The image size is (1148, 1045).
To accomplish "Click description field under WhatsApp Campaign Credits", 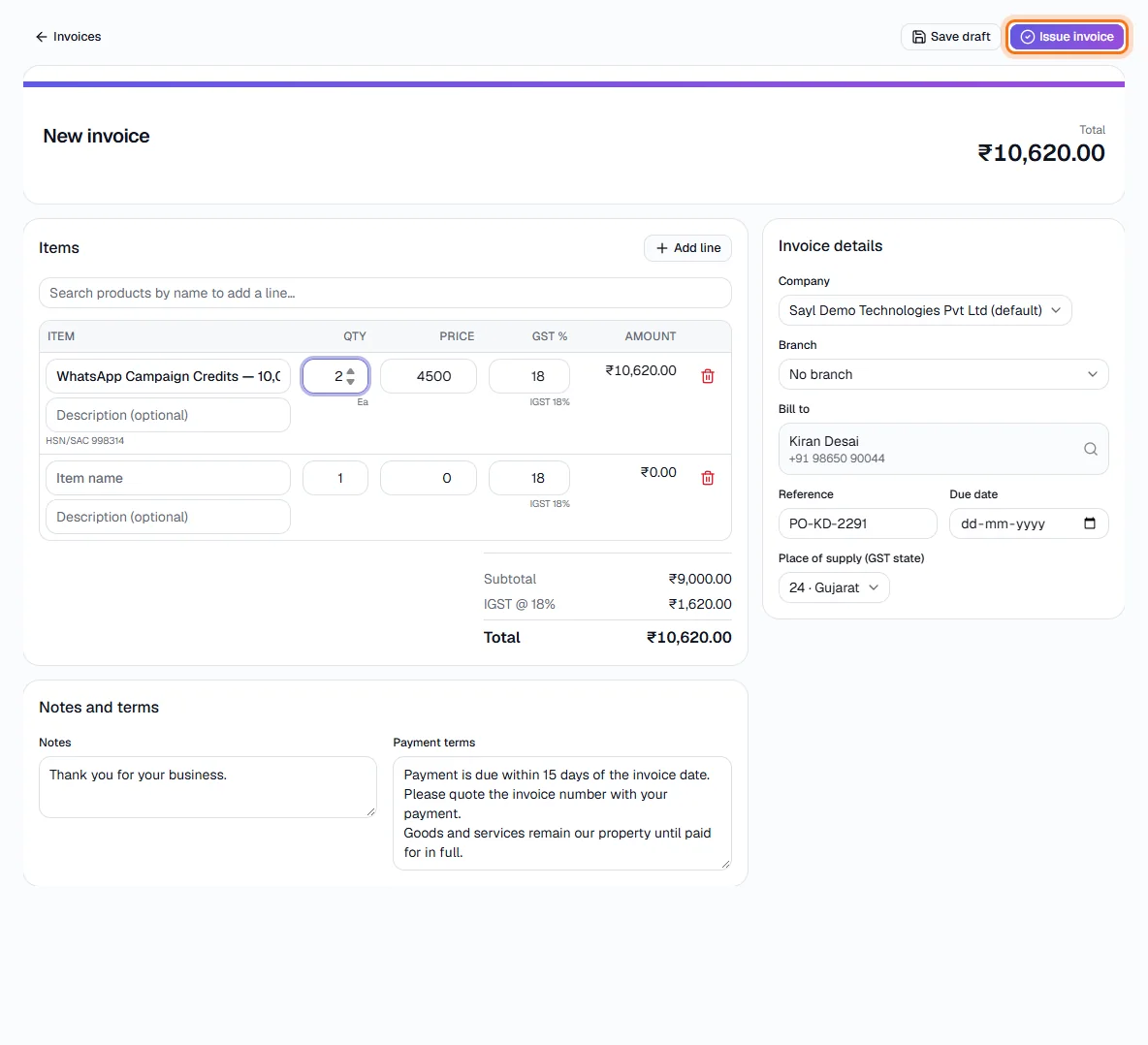I will [x=169, y=415].
